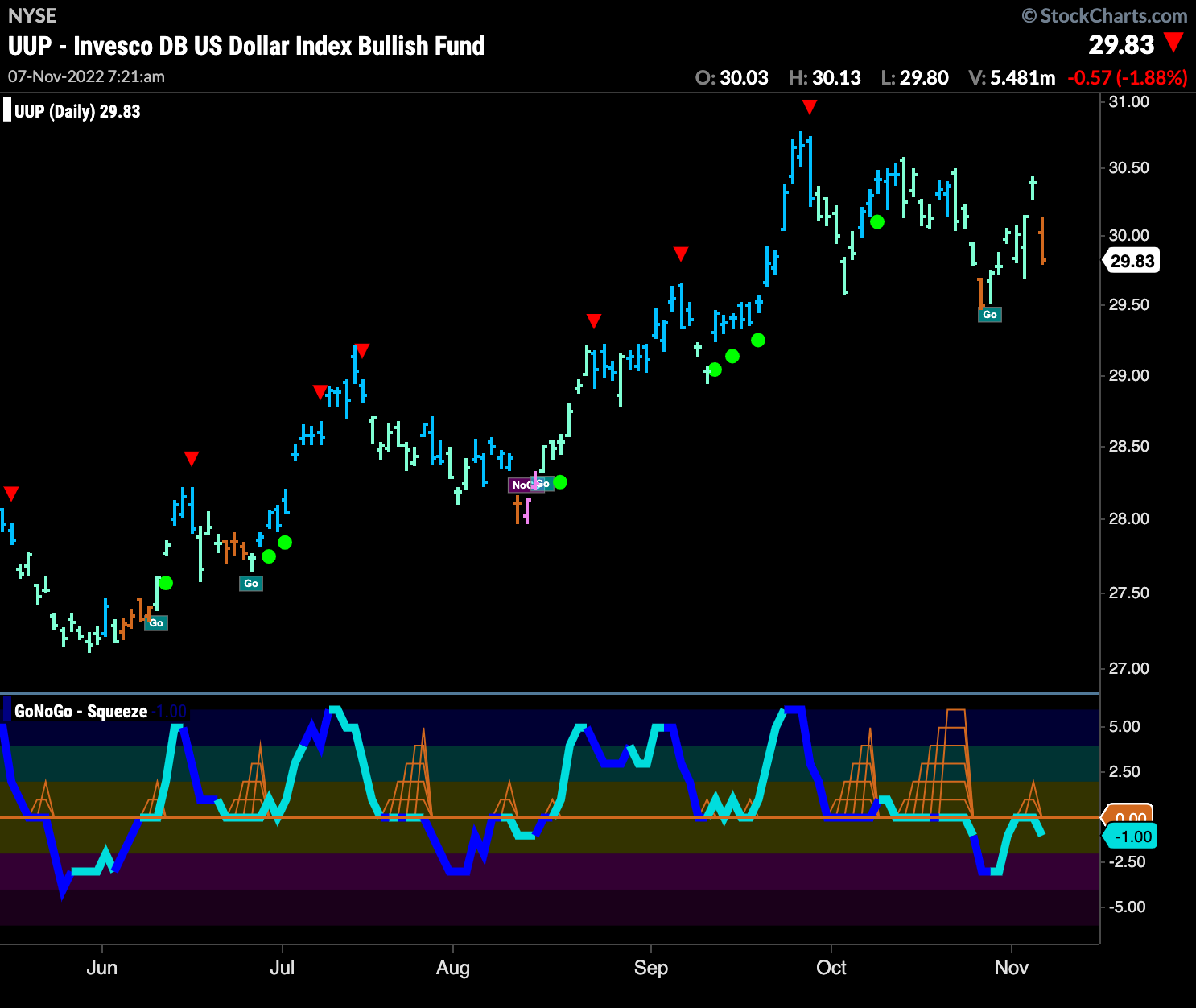This screenshot has height=1008, width=1196.
Task: Click the red triangle above late-August bars
Action: (x=594, y=321)
